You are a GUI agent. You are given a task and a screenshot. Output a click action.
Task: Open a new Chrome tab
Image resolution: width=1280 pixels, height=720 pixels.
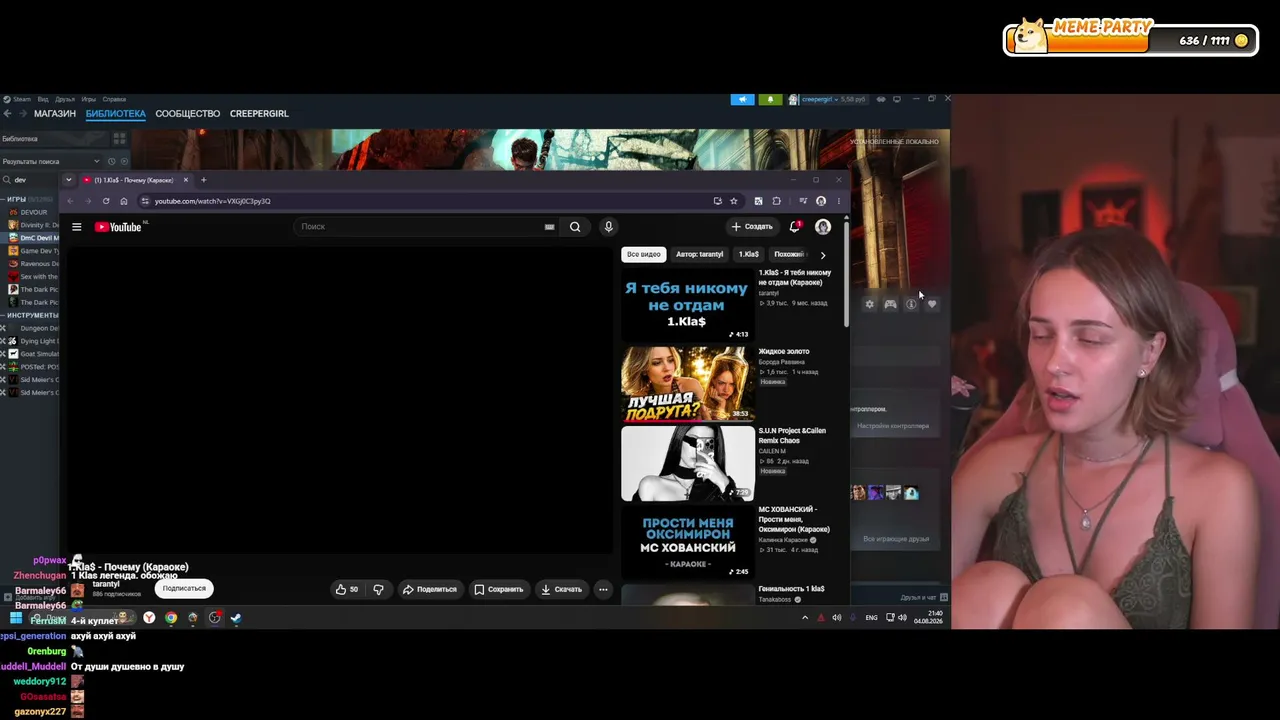[x=203, y=180]
